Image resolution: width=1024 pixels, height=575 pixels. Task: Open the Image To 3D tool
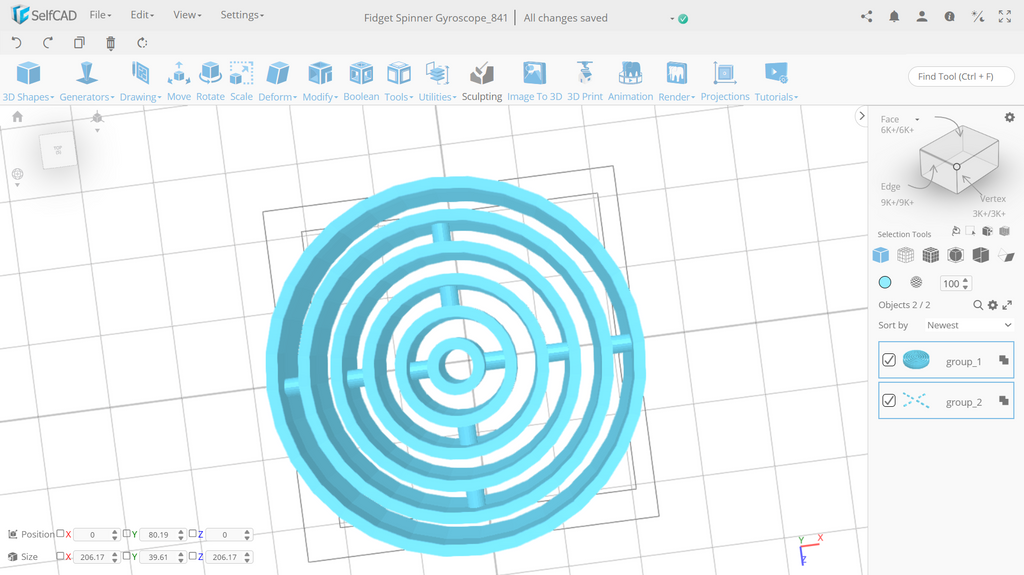(x=534, y=81)
